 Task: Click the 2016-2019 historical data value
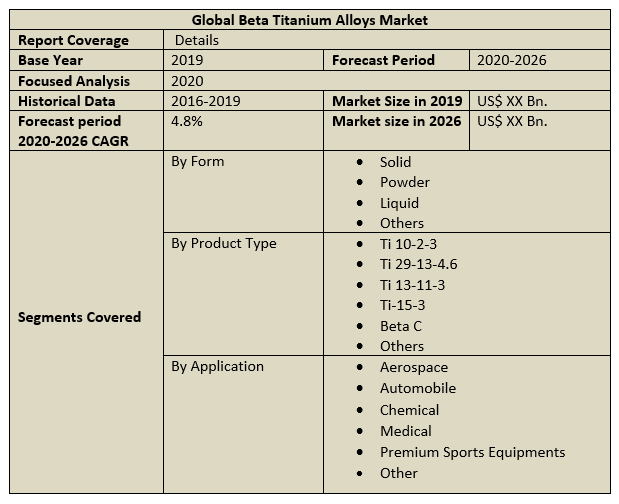click(x=206, y=101)
